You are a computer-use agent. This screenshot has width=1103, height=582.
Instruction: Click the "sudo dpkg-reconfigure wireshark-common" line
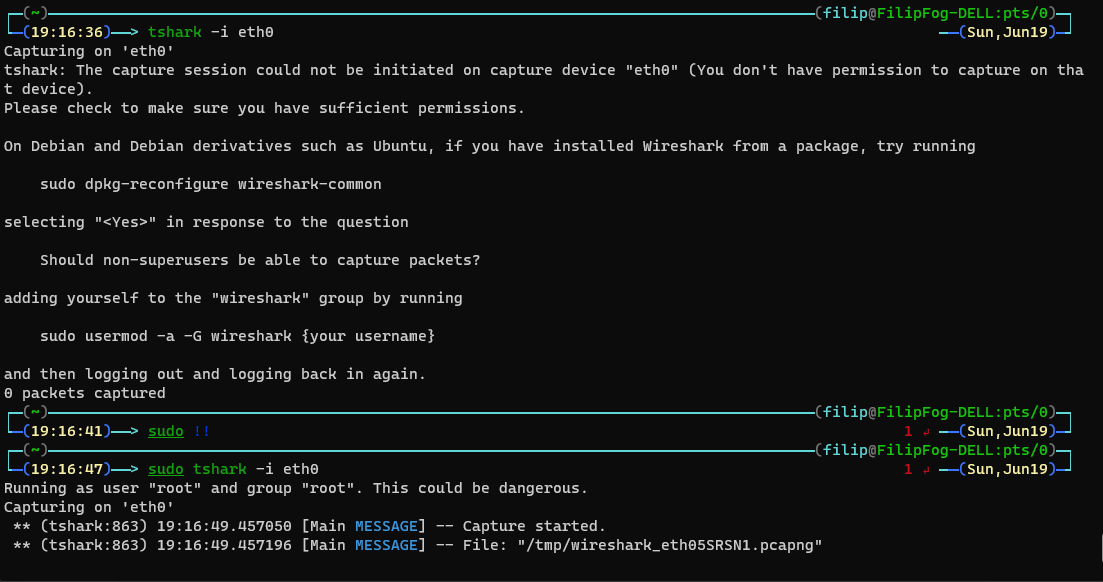click(x=210, y=184)
